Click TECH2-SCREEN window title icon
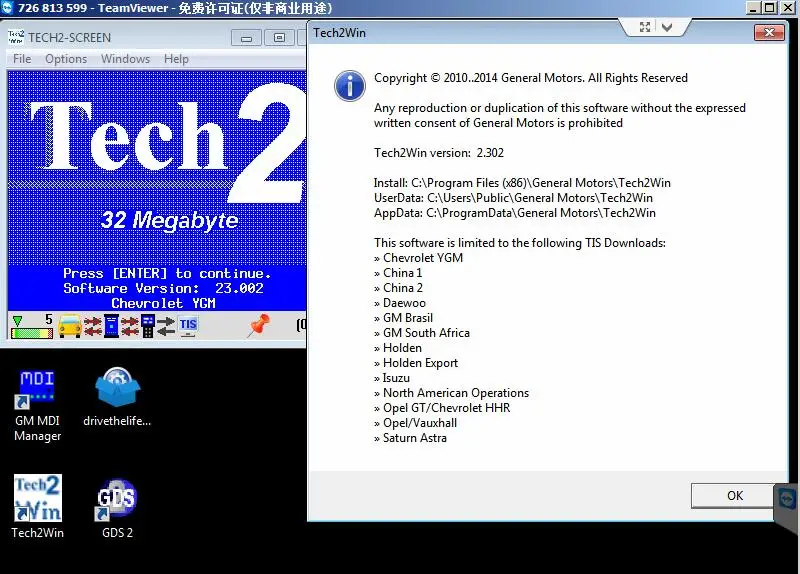The height and width of the screenshot is (574, 800). (x=16, y=37)
